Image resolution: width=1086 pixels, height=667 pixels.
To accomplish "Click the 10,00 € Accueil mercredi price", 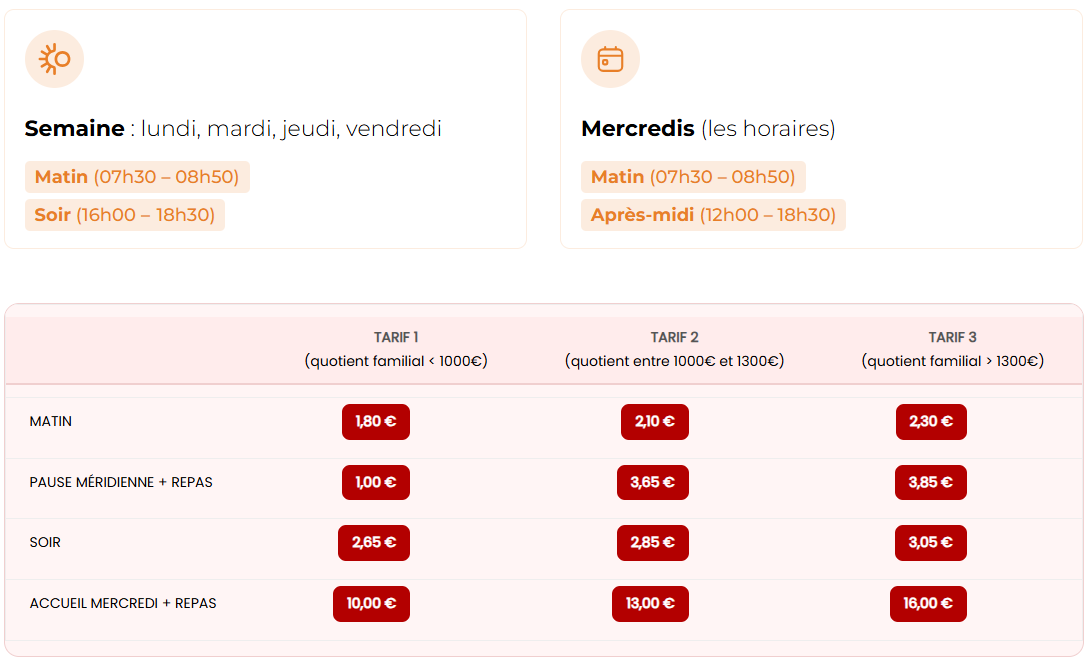I will [x=371, y=604].
